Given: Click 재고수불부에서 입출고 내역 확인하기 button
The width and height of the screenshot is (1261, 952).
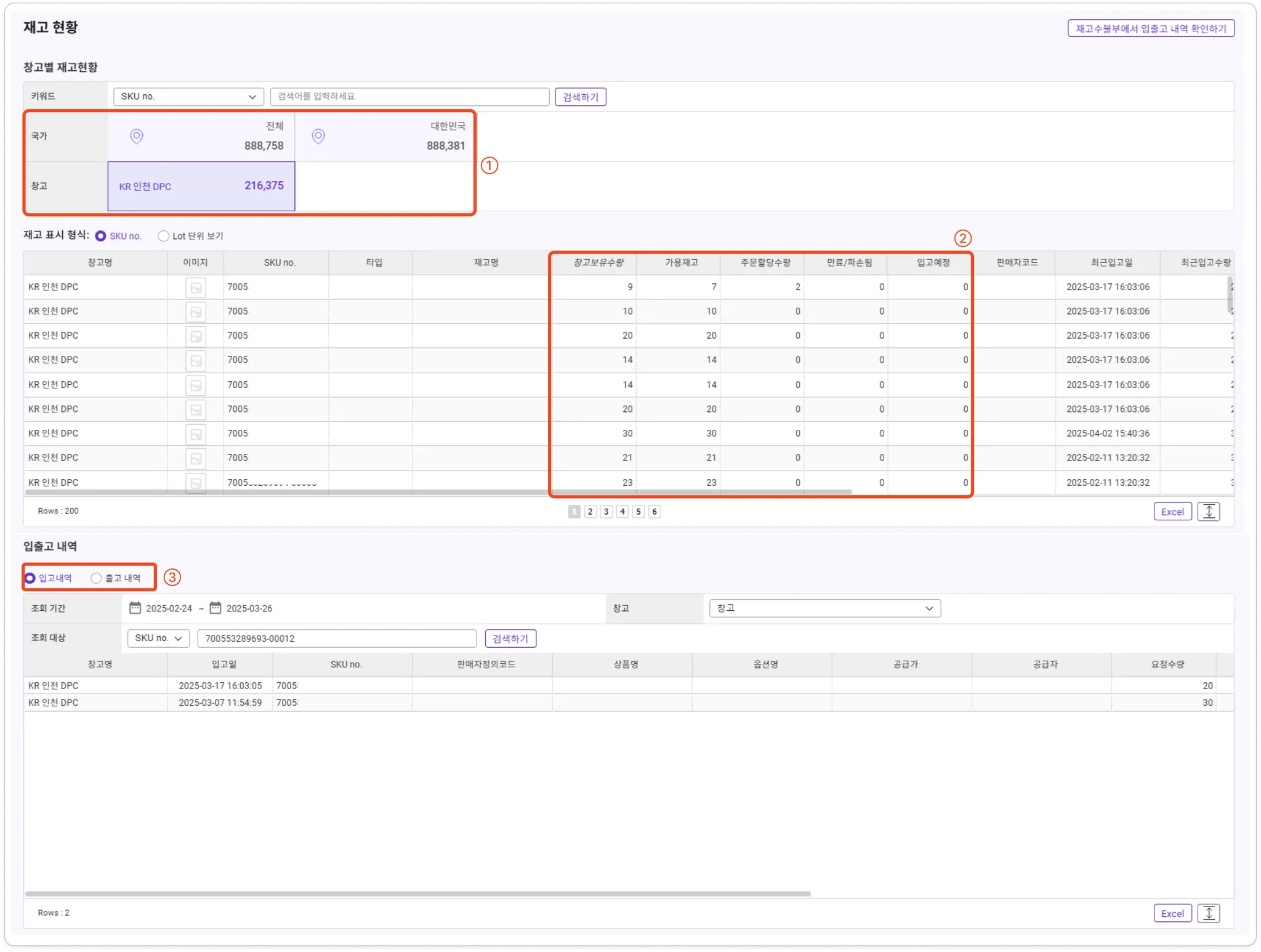Looking at the screenshot, I should (x=1150, y=29).
